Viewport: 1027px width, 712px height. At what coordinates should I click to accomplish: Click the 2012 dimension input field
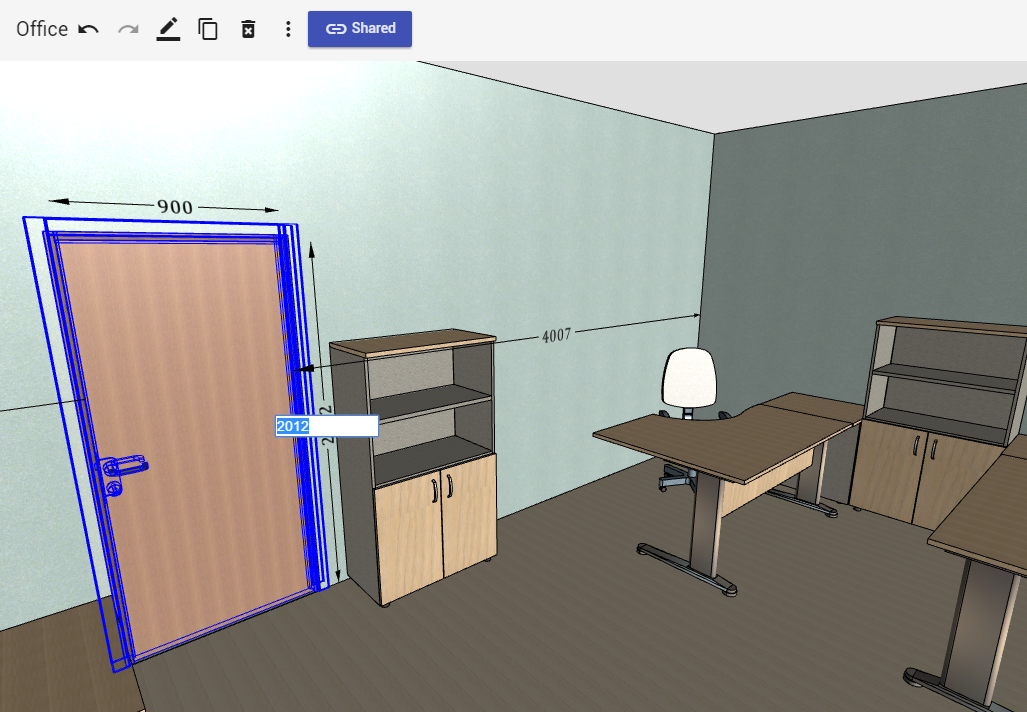(327, 426)
